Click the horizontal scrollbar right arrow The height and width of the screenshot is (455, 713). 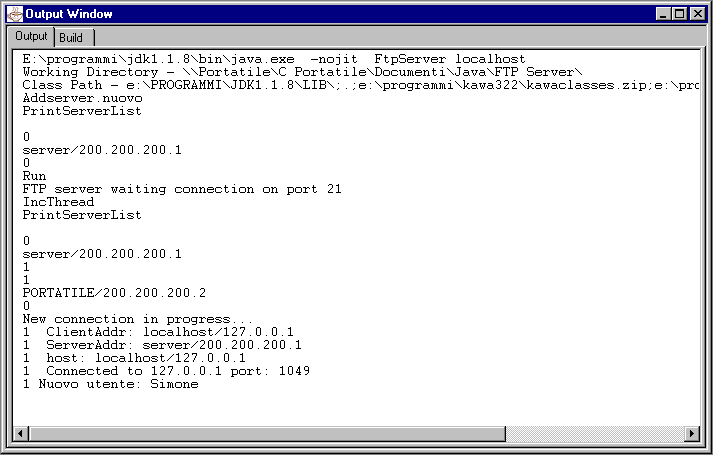click(x=691, y=433)
